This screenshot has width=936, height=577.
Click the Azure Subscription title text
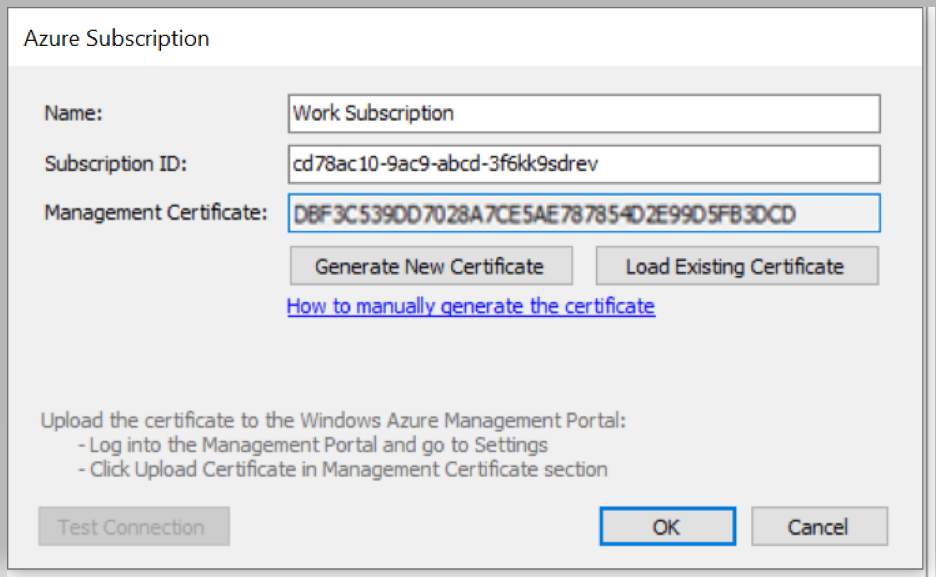[x=116, y=39]
